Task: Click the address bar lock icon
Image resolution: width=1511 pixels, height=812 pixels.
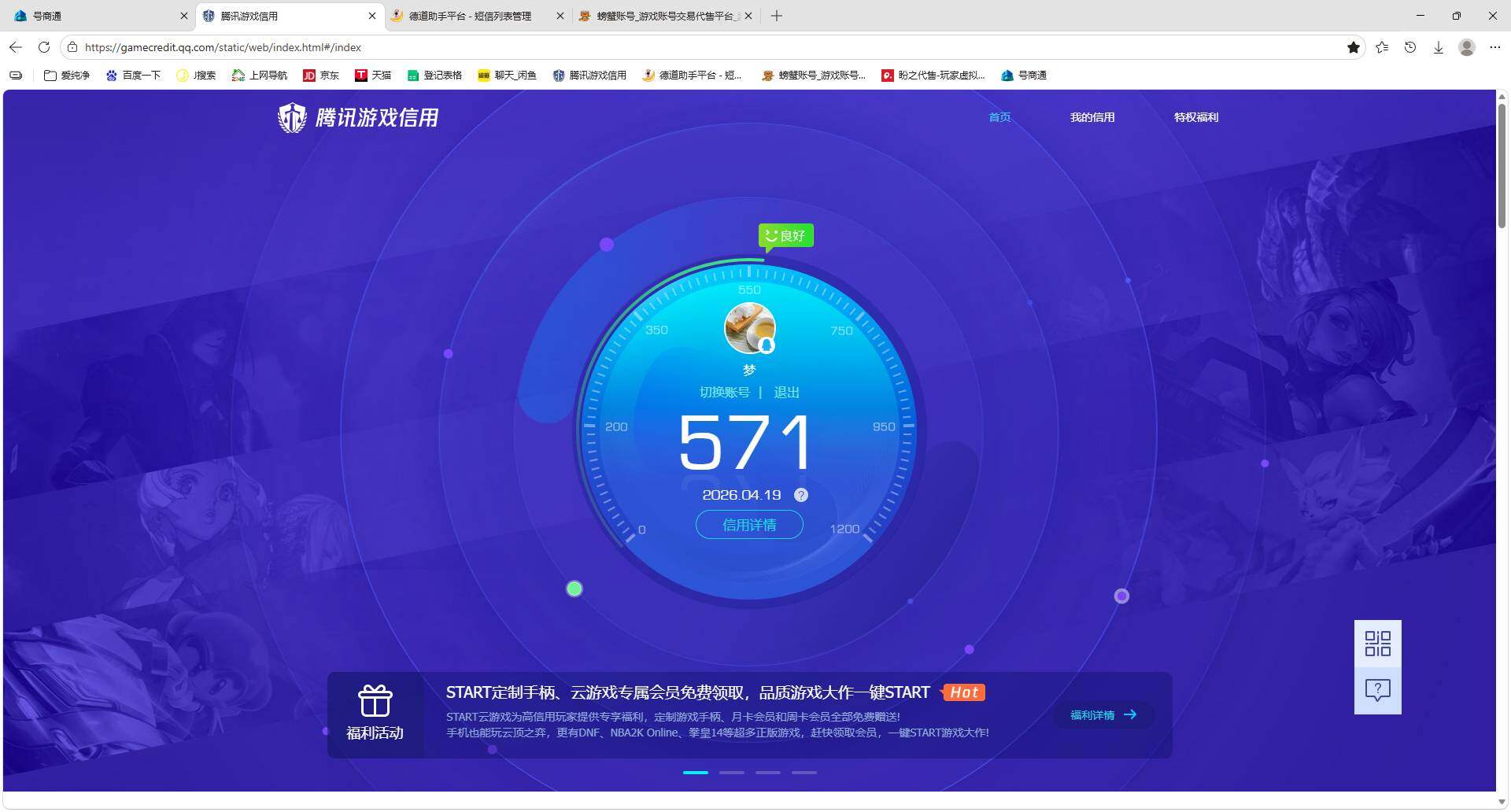Action: coord(72,47)
